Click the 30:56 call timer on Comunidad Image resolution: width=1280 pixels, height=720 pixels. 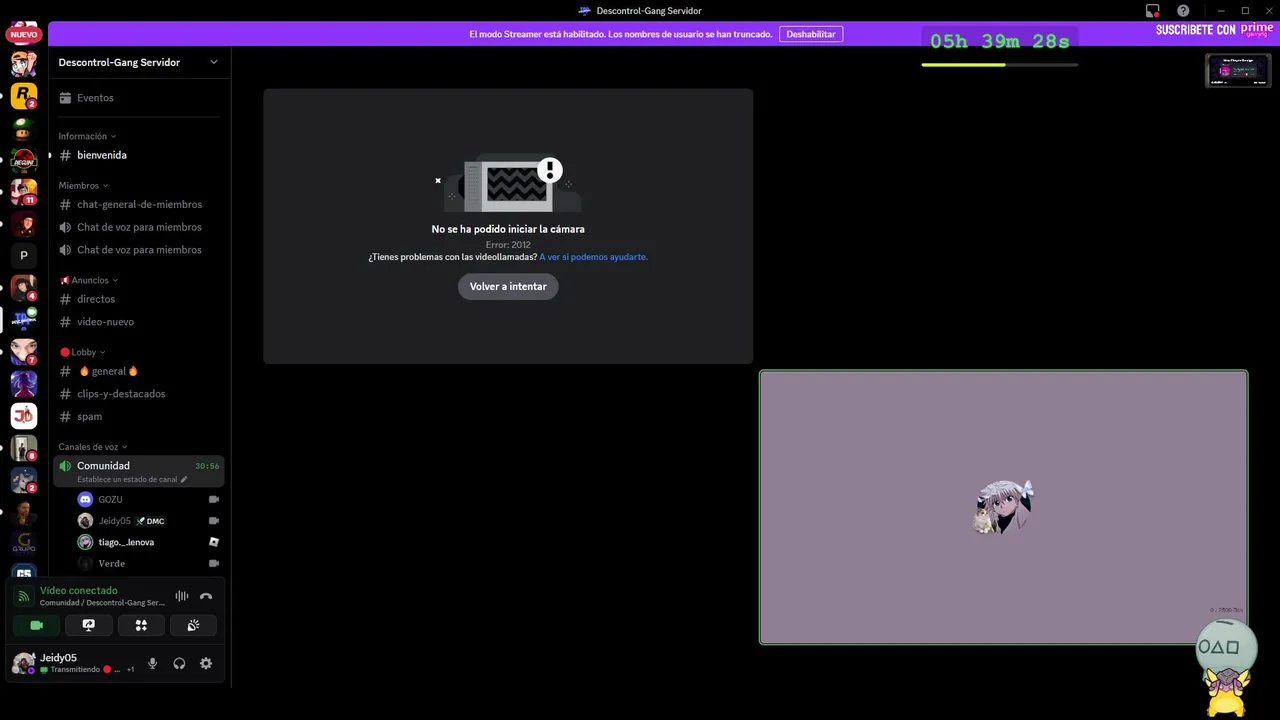[207, 466]
